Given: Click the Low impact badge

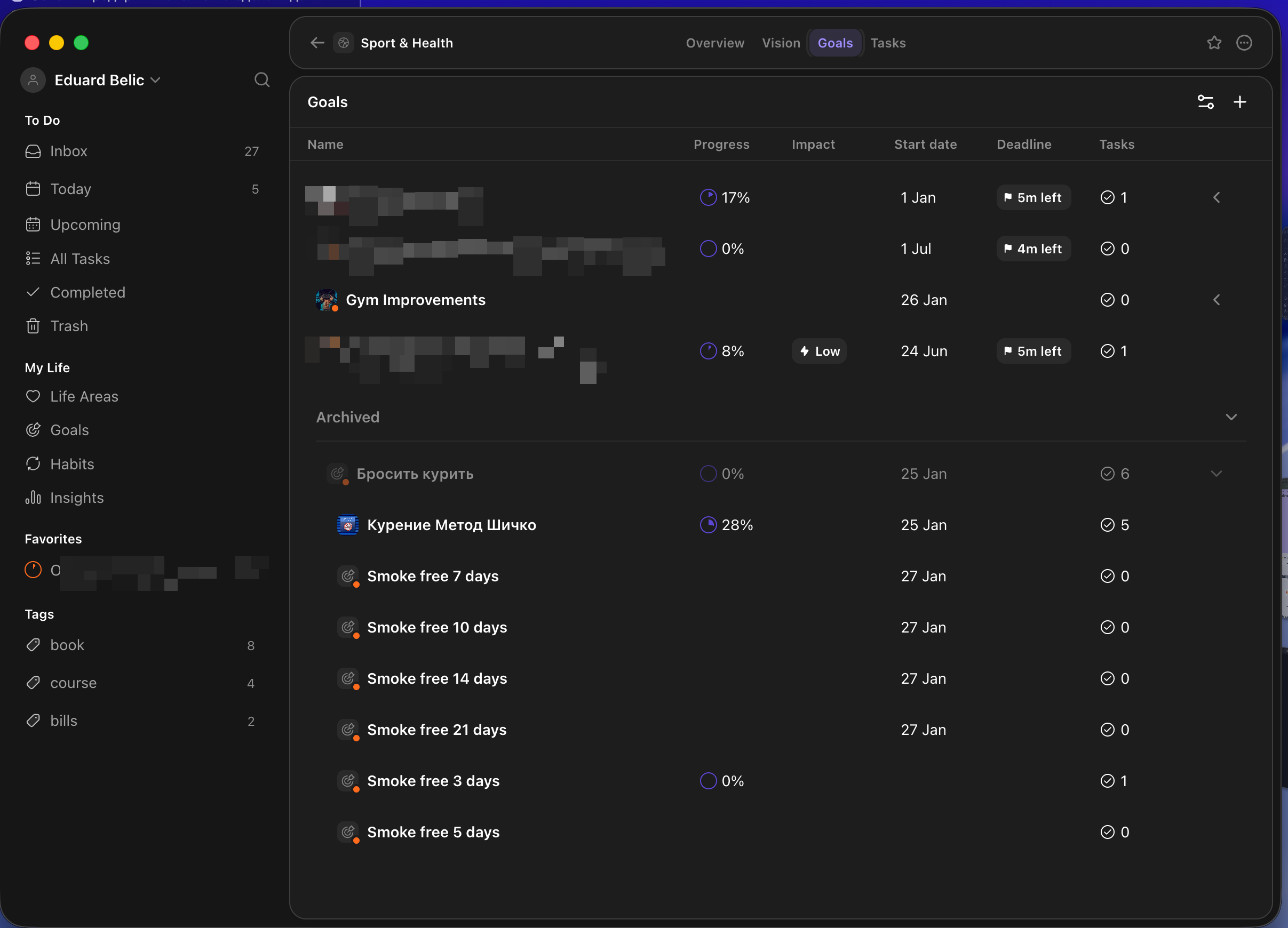Looking at the screenshot, I should (819, 351).
